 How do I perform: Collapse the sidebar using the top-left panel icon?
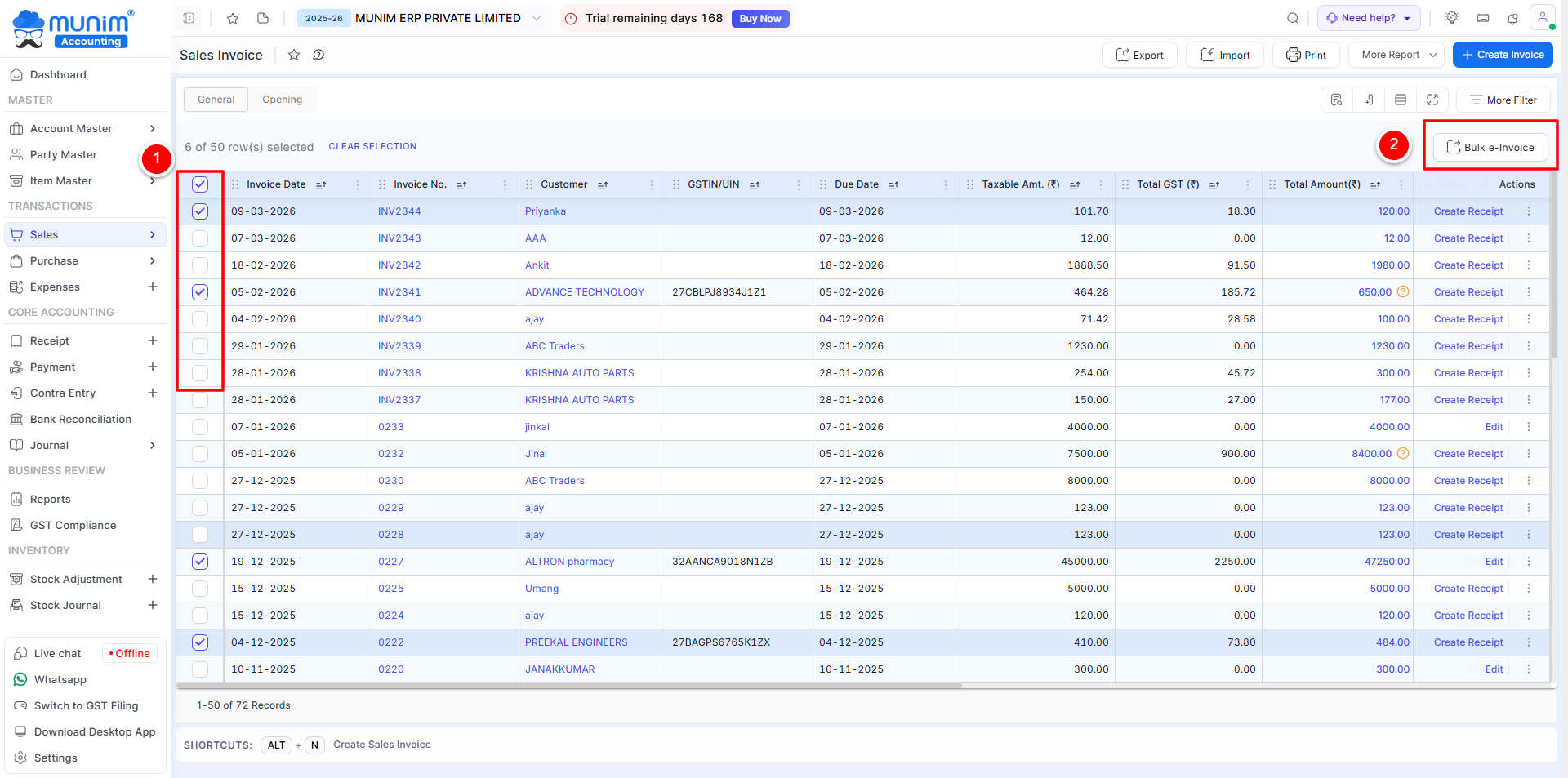(x=189, y=18)
